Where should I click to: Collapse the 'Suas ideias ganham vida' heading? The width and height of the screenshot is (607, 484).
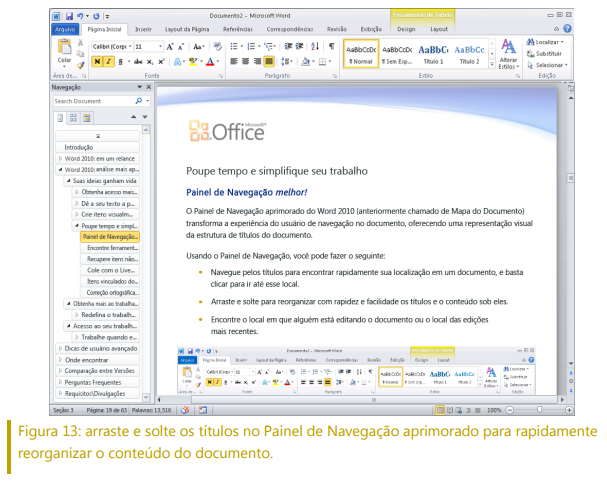coord(68,180)
